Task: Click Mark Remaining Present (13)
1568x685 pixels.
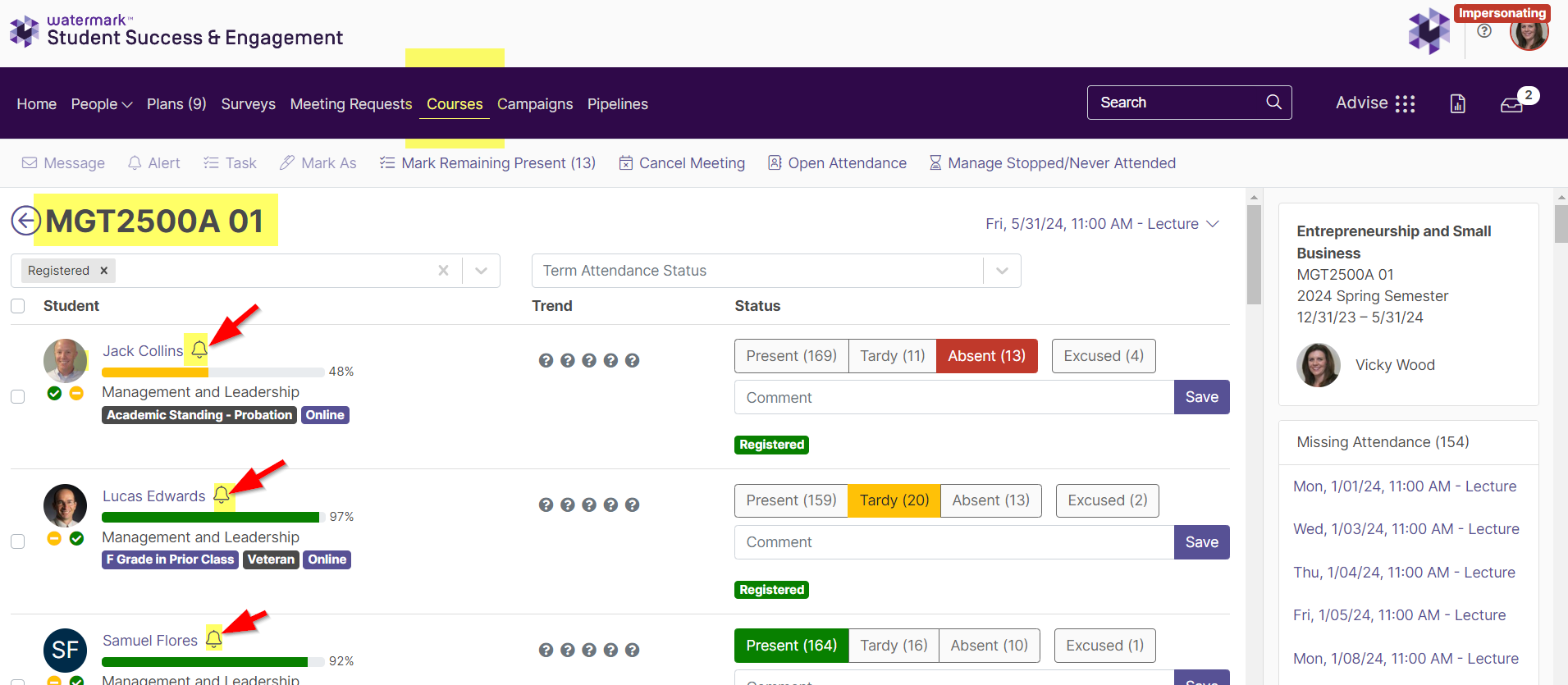Action: [487, 163]
